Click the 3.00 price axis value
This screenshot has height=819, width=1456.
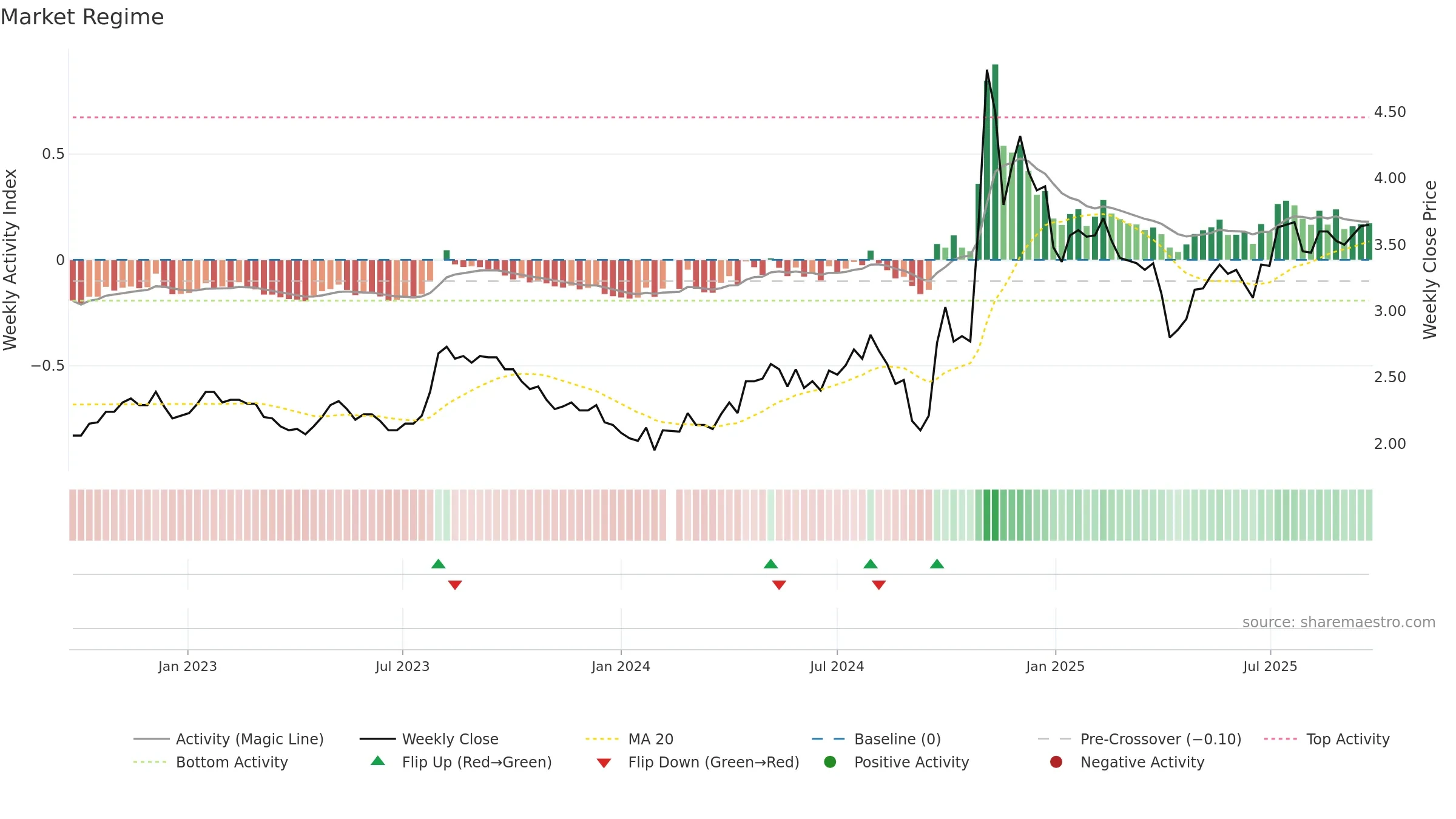(1390, 311)
